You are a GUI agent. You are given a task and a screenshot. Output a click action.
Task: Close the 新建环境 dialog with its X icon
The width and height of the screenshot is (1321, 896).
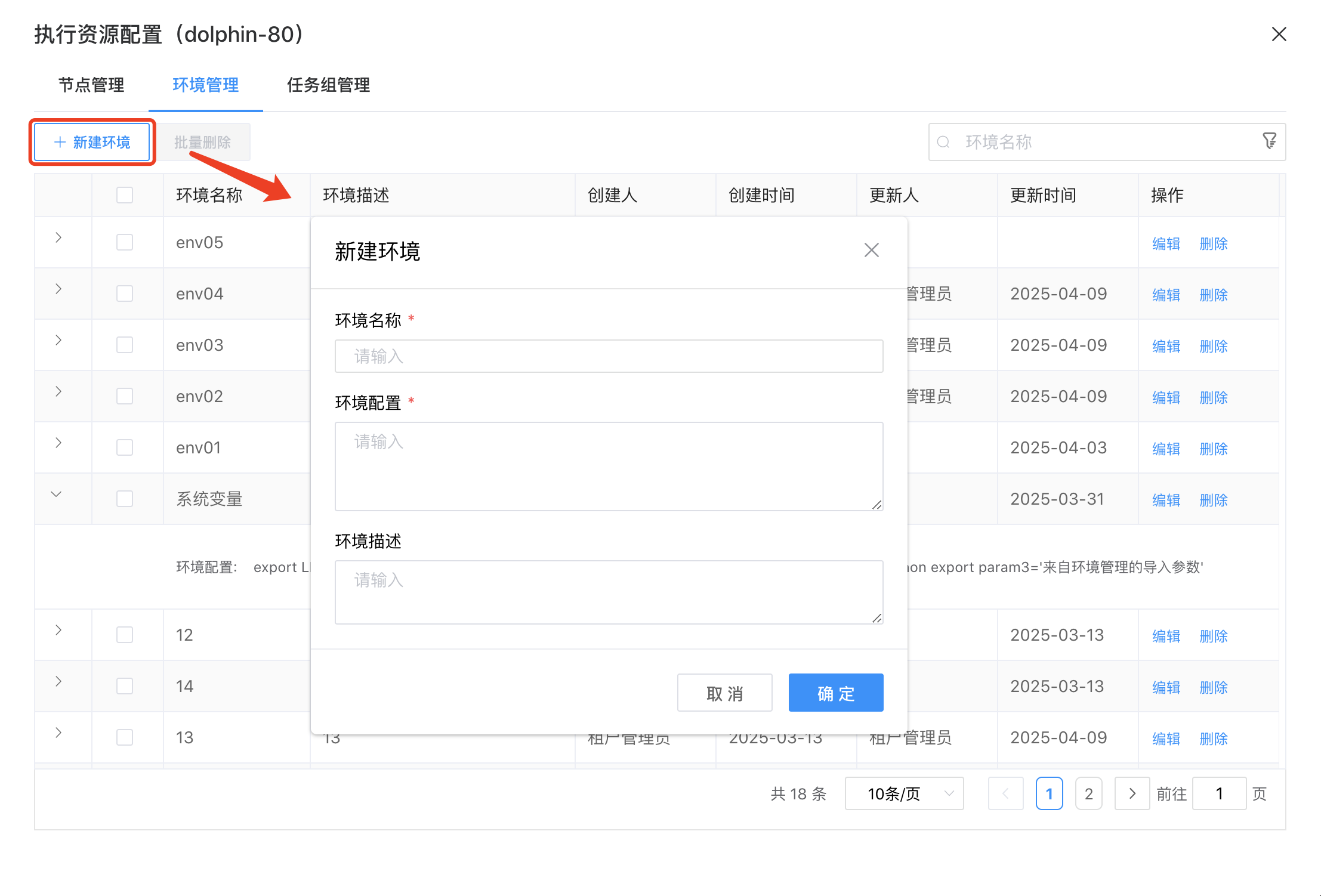(x=871, y=250)
